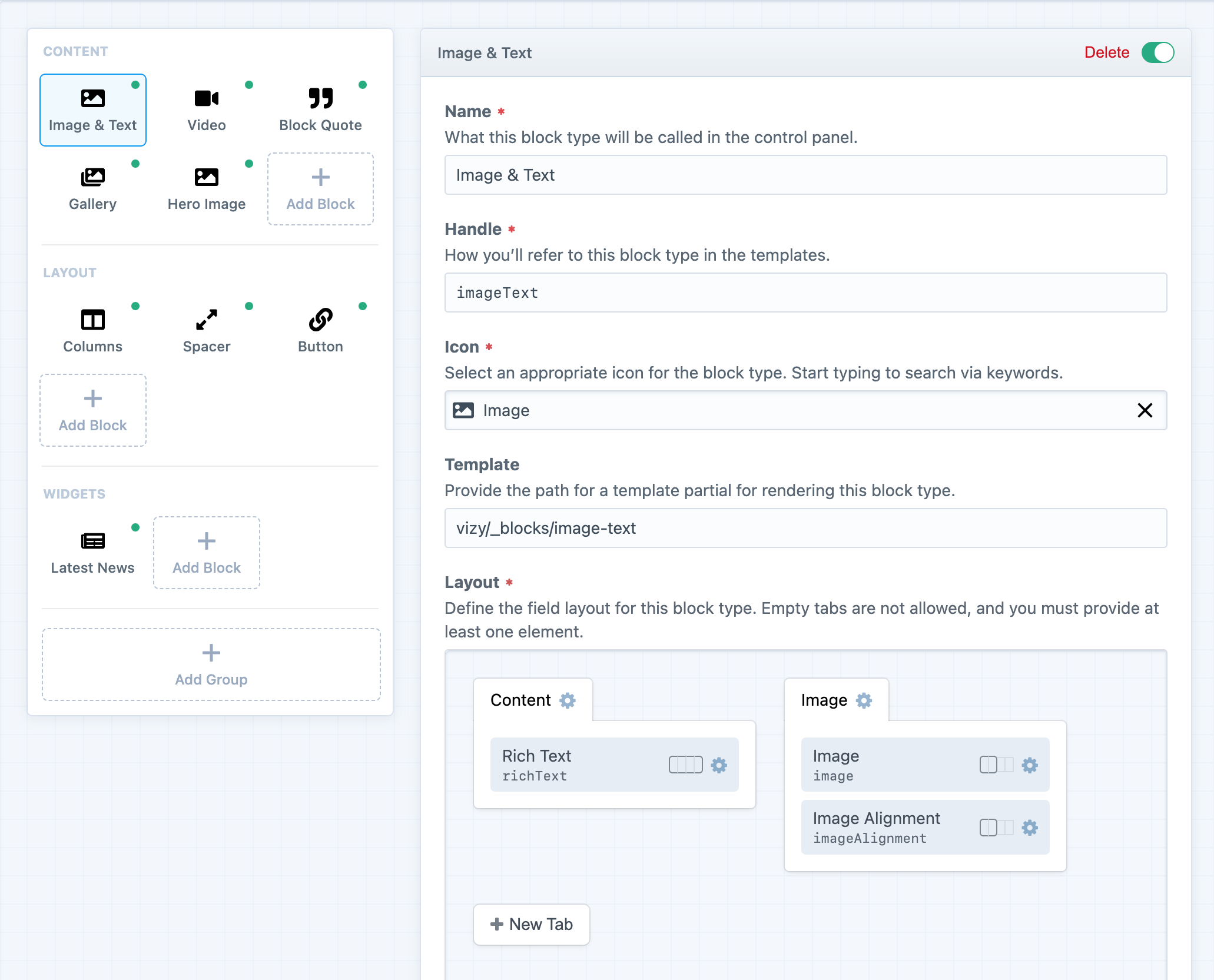The image size is (1214, 980).
Task: Click green status dot on Image & Text
Action: coord(135,85)
